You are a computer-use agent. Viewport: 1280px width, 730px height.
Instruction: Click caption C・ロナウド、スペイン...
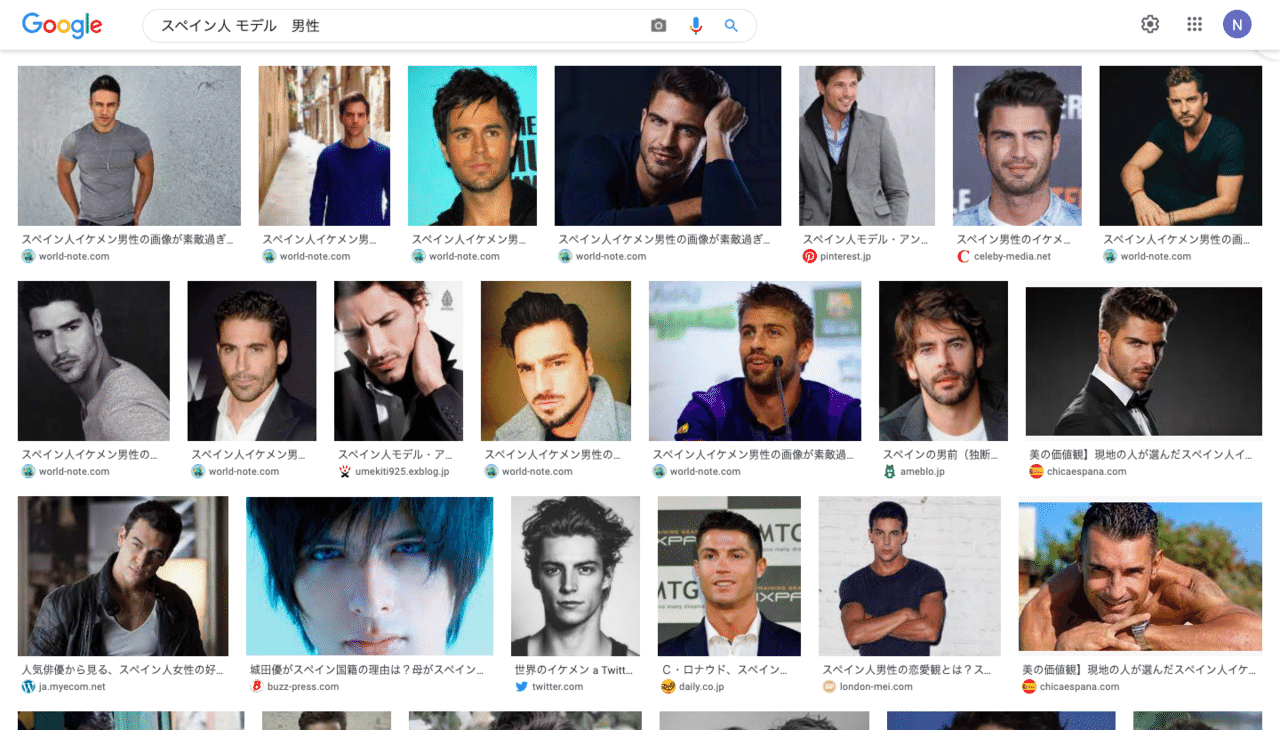click(725, 670)
